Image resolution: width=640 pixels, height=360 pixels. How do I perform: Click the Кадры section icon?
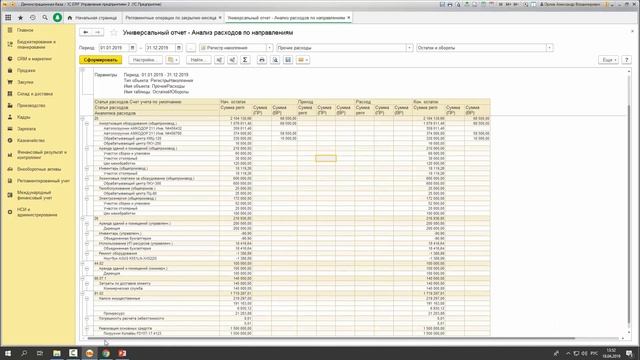coord(10,117)
